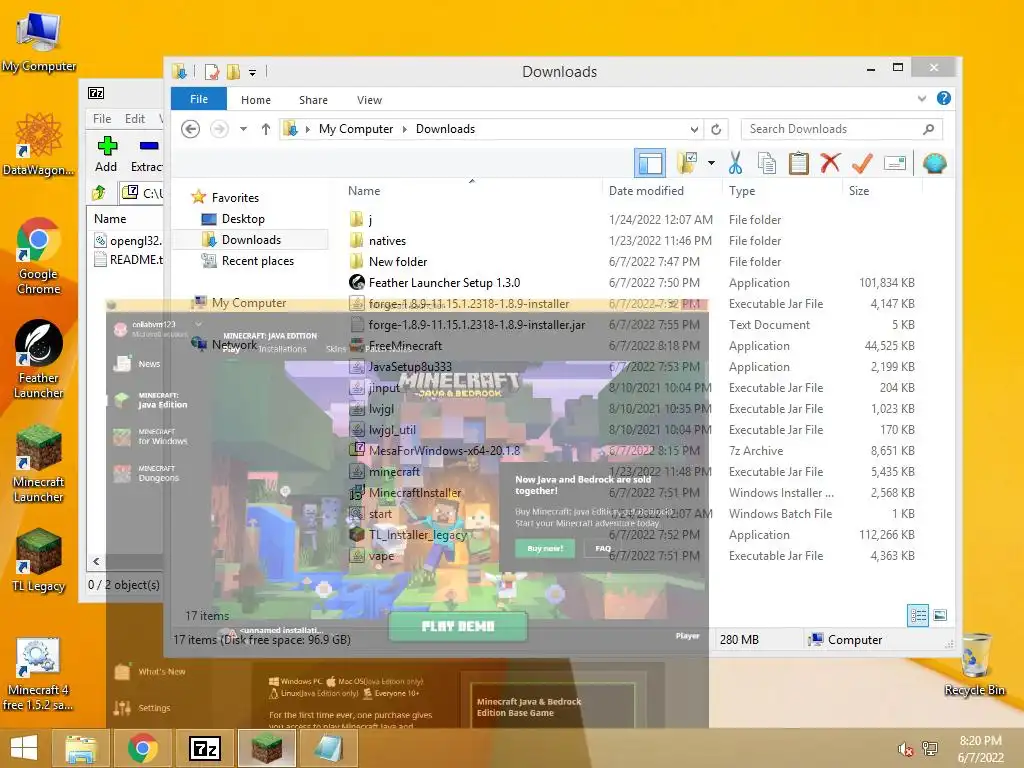The image size is (1024, 768).
Task: Select the New folder item
Action: pyautogui.click(x=398, y=262)
